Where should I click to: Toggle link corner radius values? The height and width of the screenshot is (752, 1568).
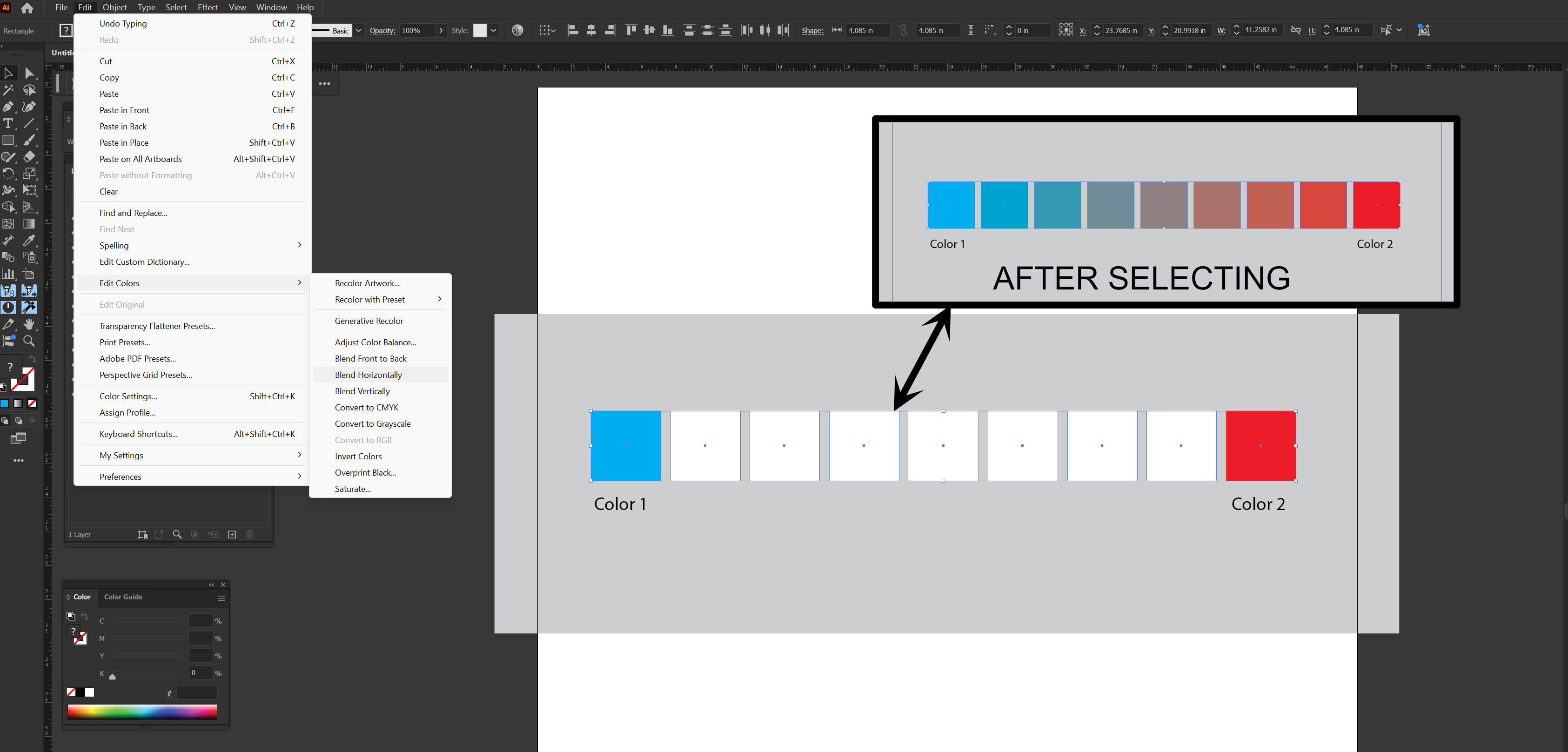tap(903, 30)
